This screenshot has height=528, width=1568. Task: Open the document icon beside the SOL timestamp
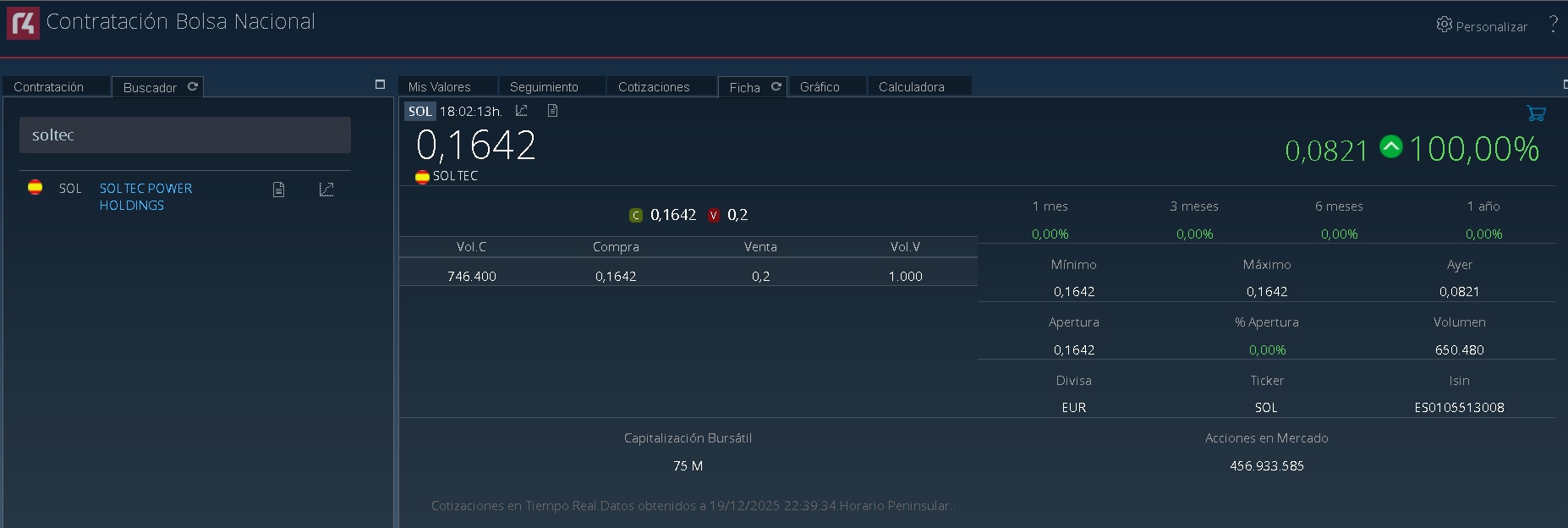click(x=552, y=111)
